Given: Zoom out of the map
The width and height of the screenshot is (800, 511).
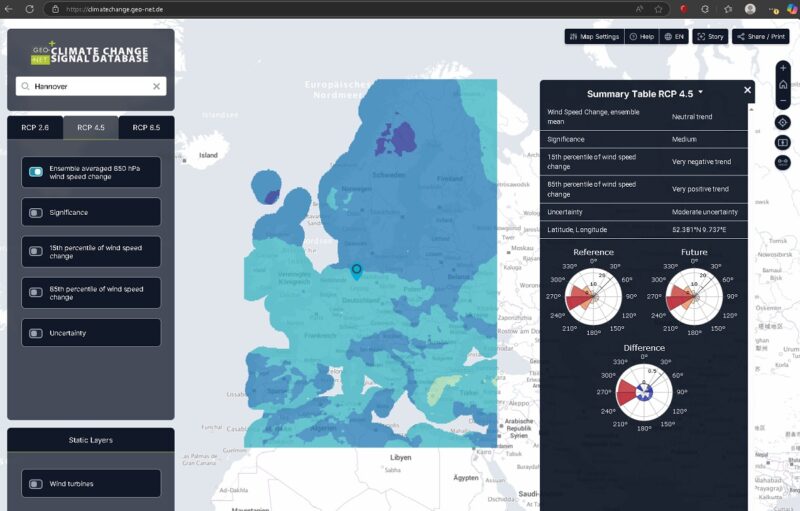Looking at the screenshot, I should coord(783,101).
